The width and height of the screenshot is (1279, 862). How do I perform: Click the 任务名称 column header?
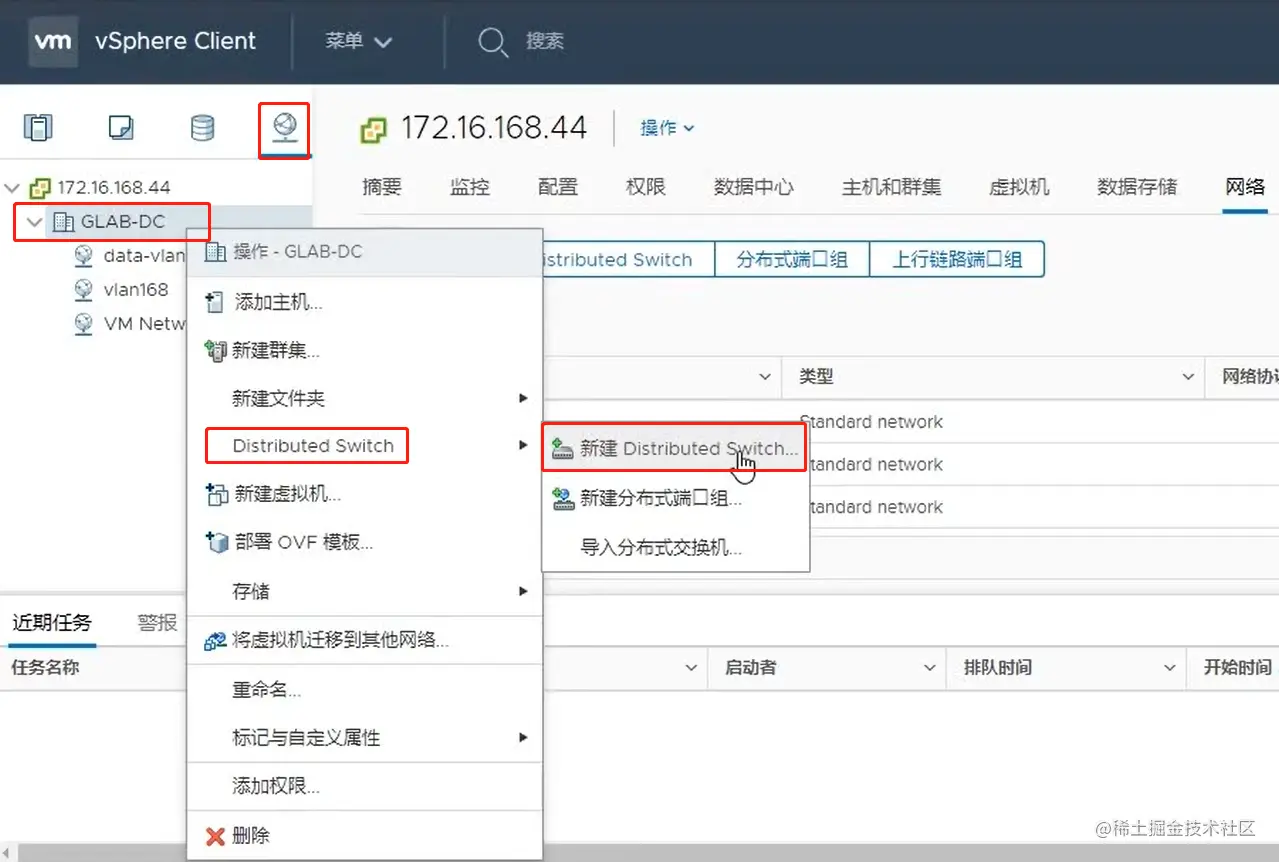pyautogui.click(x=45, y=667)
